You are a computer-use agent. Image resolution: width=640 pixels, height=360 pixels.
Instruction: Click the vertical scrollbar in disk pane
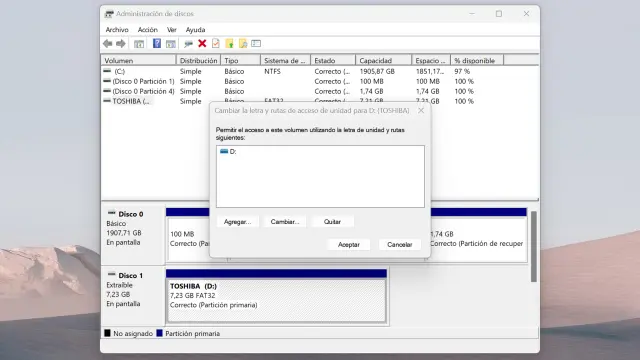point(533,247)
